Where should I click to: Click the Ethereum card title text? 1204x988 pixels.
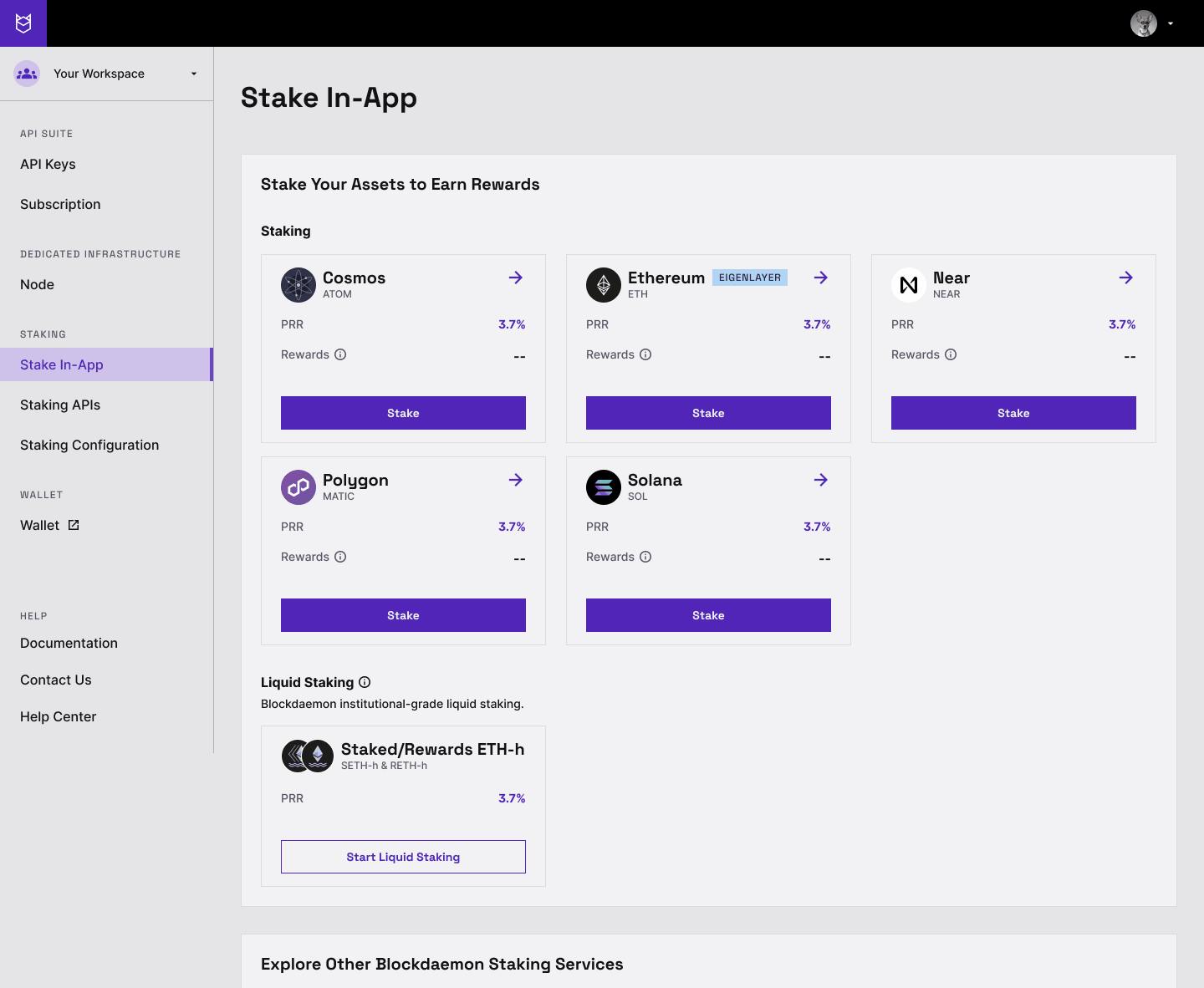tap(666, 278)
